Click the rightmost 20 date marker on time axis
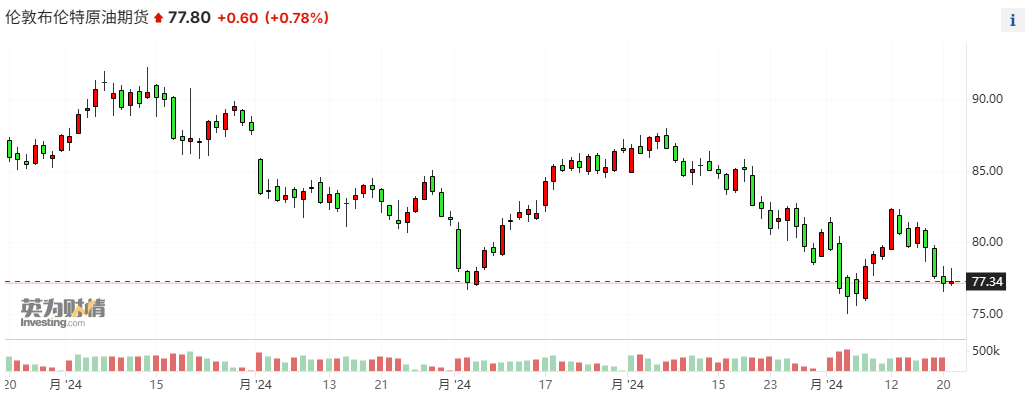 coord(943,385)
